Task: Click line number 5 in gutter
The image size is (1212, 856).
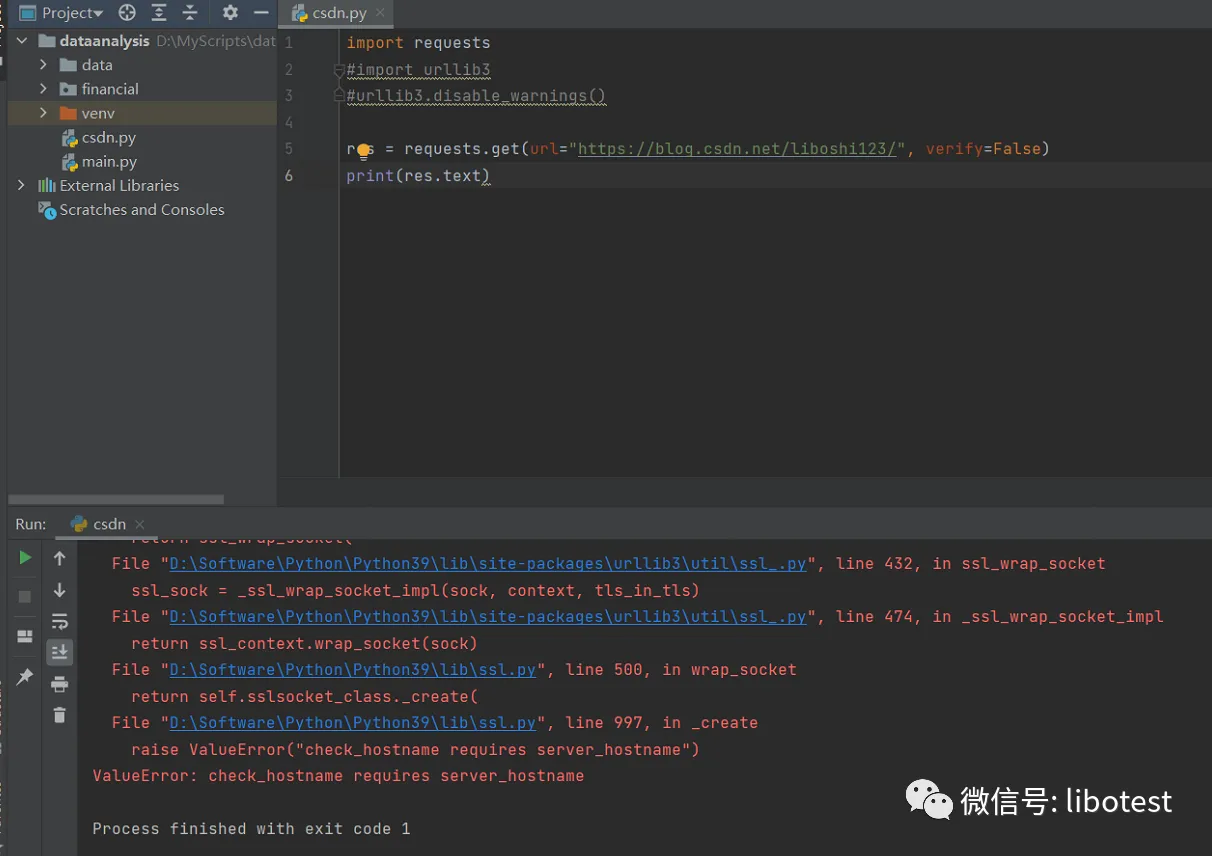Action: tap(289, 149)
